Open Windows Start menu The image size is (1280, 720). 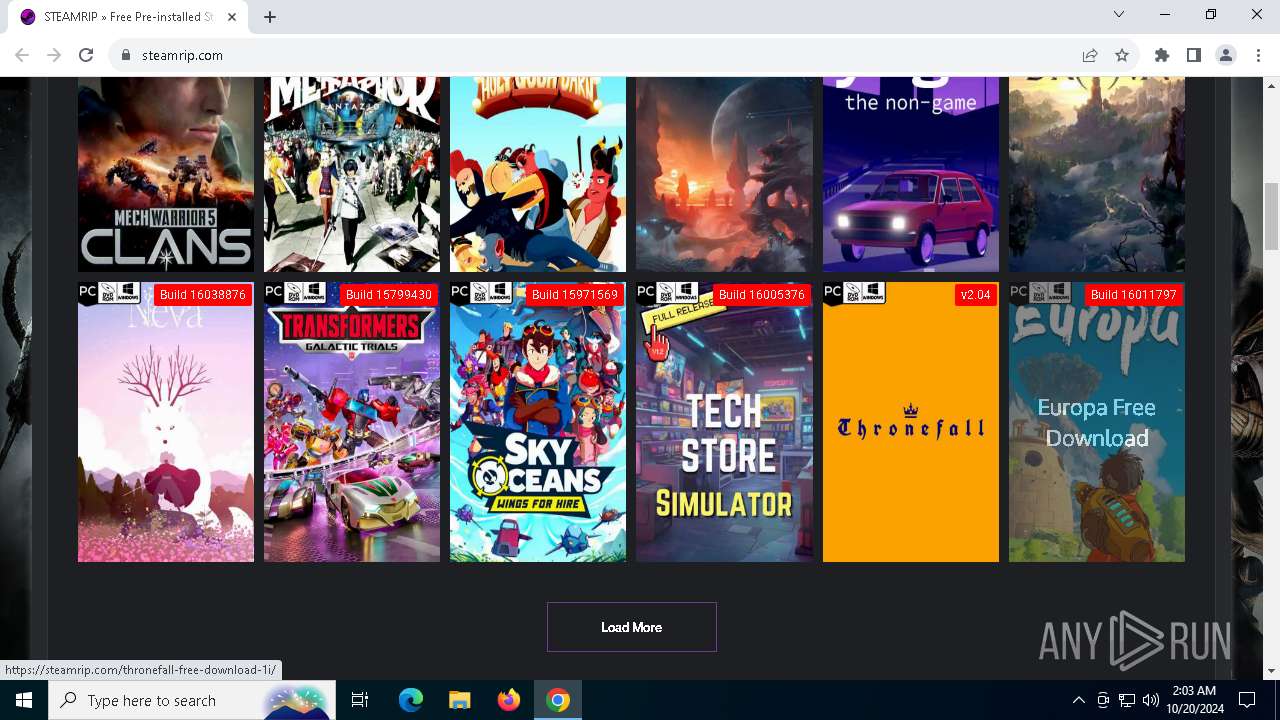click(24, 700)
